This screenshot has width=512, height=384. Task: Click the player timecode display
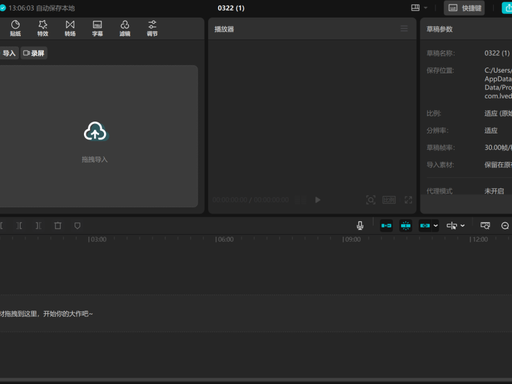(x=251, y=200)
